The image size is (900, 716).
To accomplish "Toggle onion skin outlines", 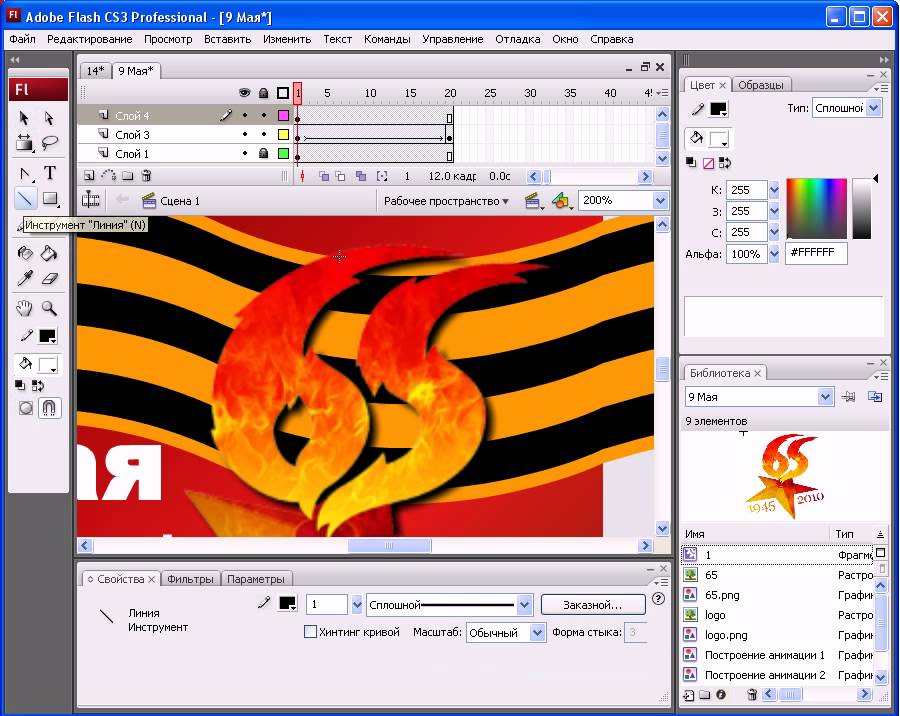I will (340, 176).
